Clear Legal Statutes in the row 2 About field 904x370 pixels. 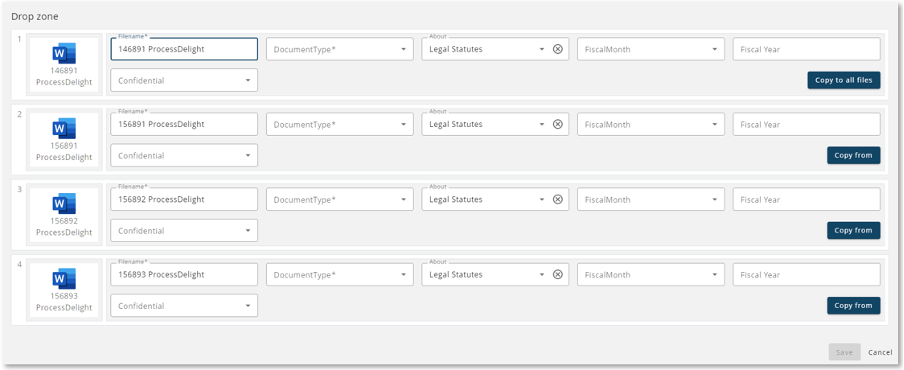(558, 124)
